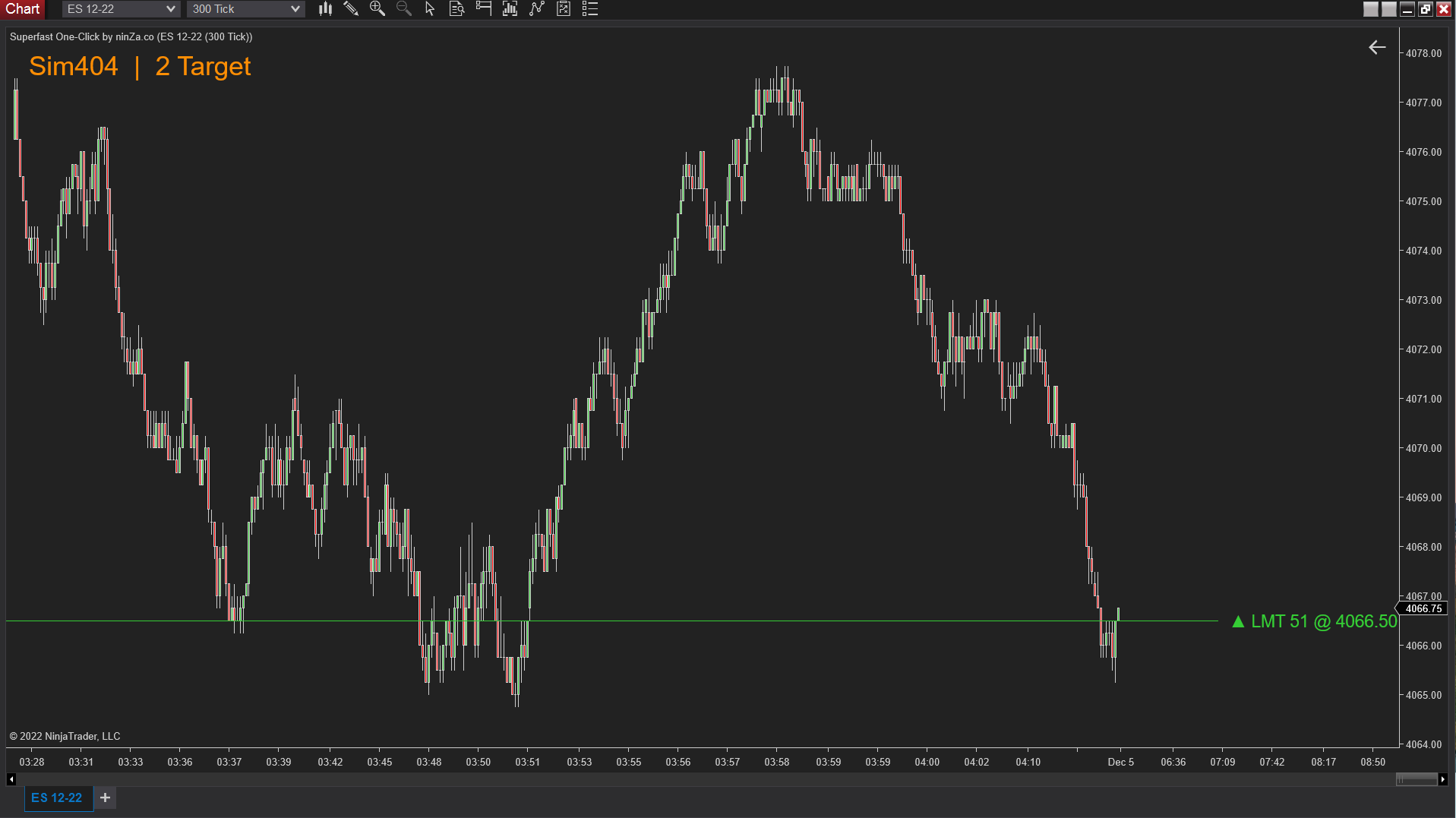Click the add new tab plus button
Screen dimensions: 1456x818
click(x=105, y=797)
